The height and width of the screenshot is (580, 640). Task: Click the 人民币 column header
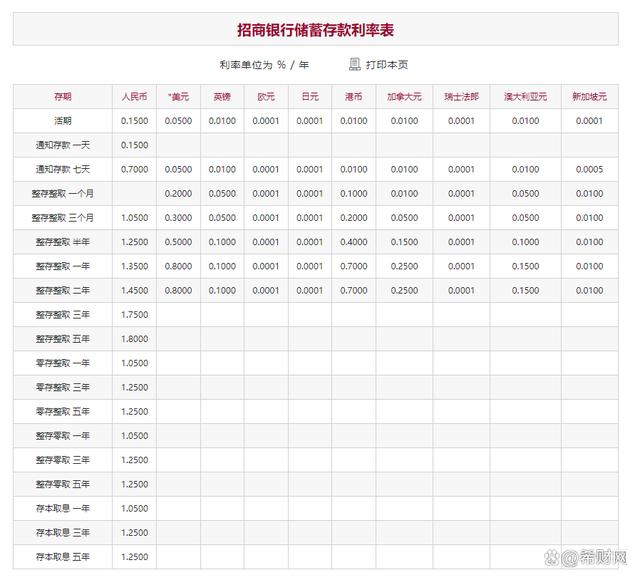pos(134,97)
